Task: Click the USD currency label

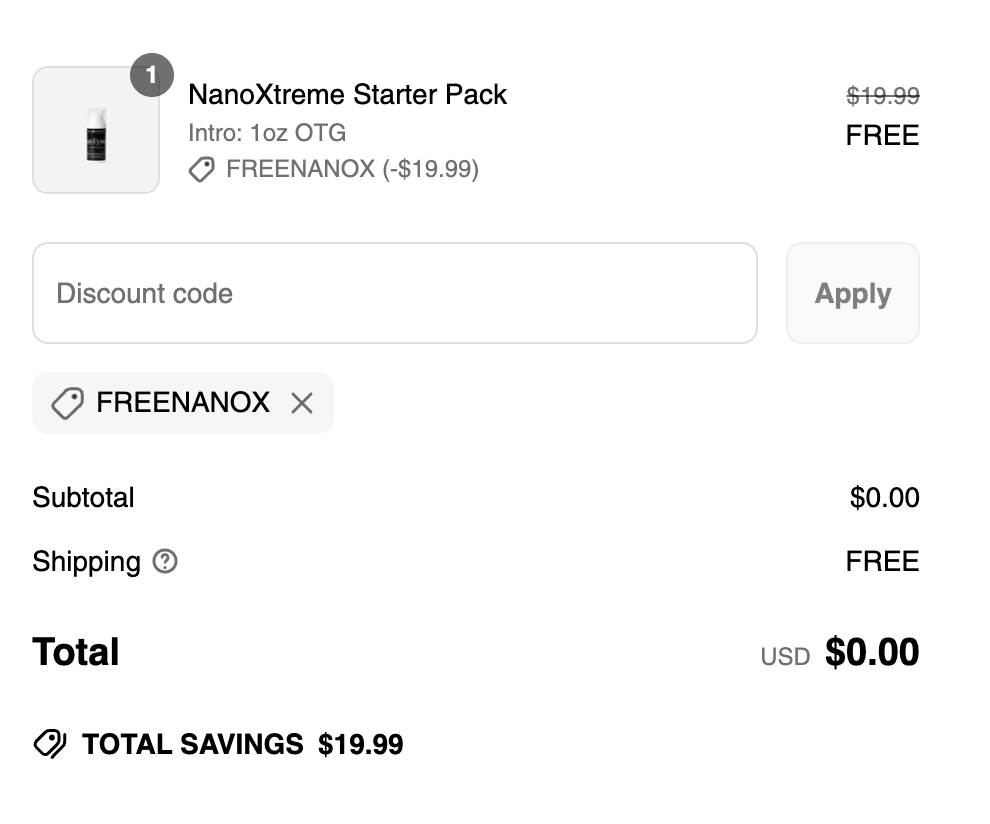Action: coord(785,657)
